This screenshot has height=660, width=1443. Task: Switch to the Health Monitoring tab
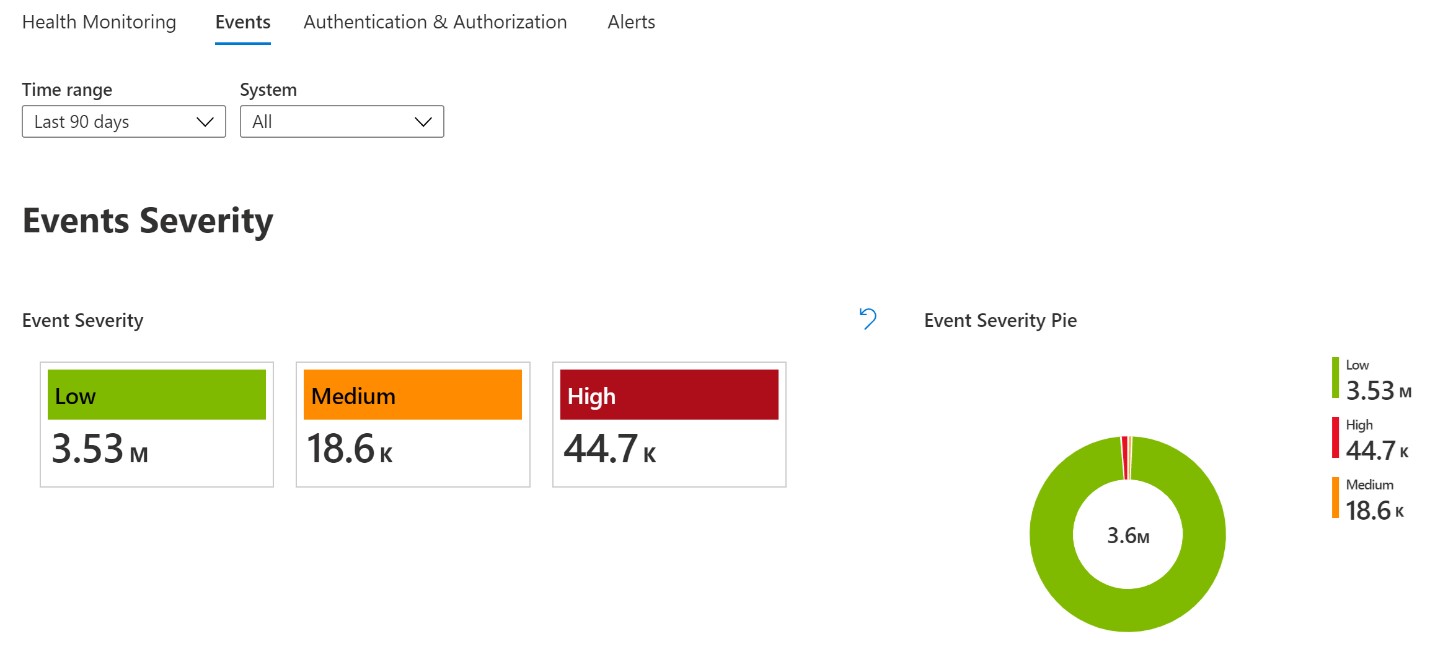point(98,21)
